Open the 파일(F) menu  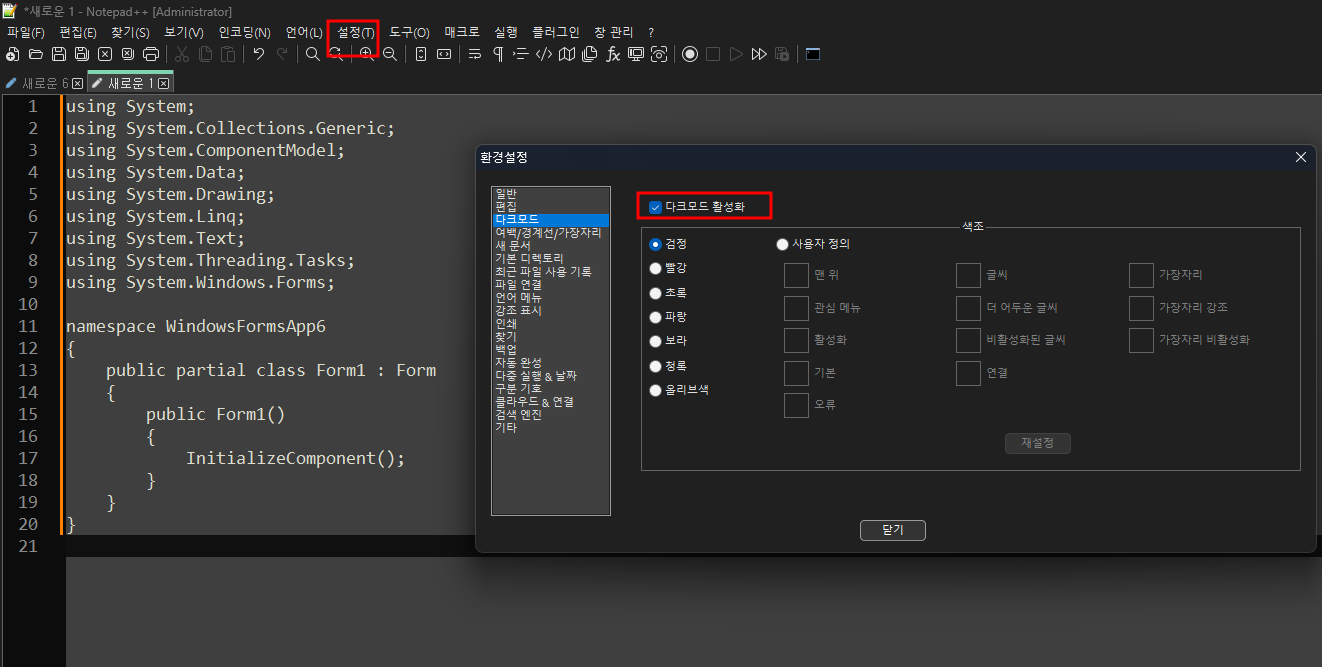click(x=26, y=32)
